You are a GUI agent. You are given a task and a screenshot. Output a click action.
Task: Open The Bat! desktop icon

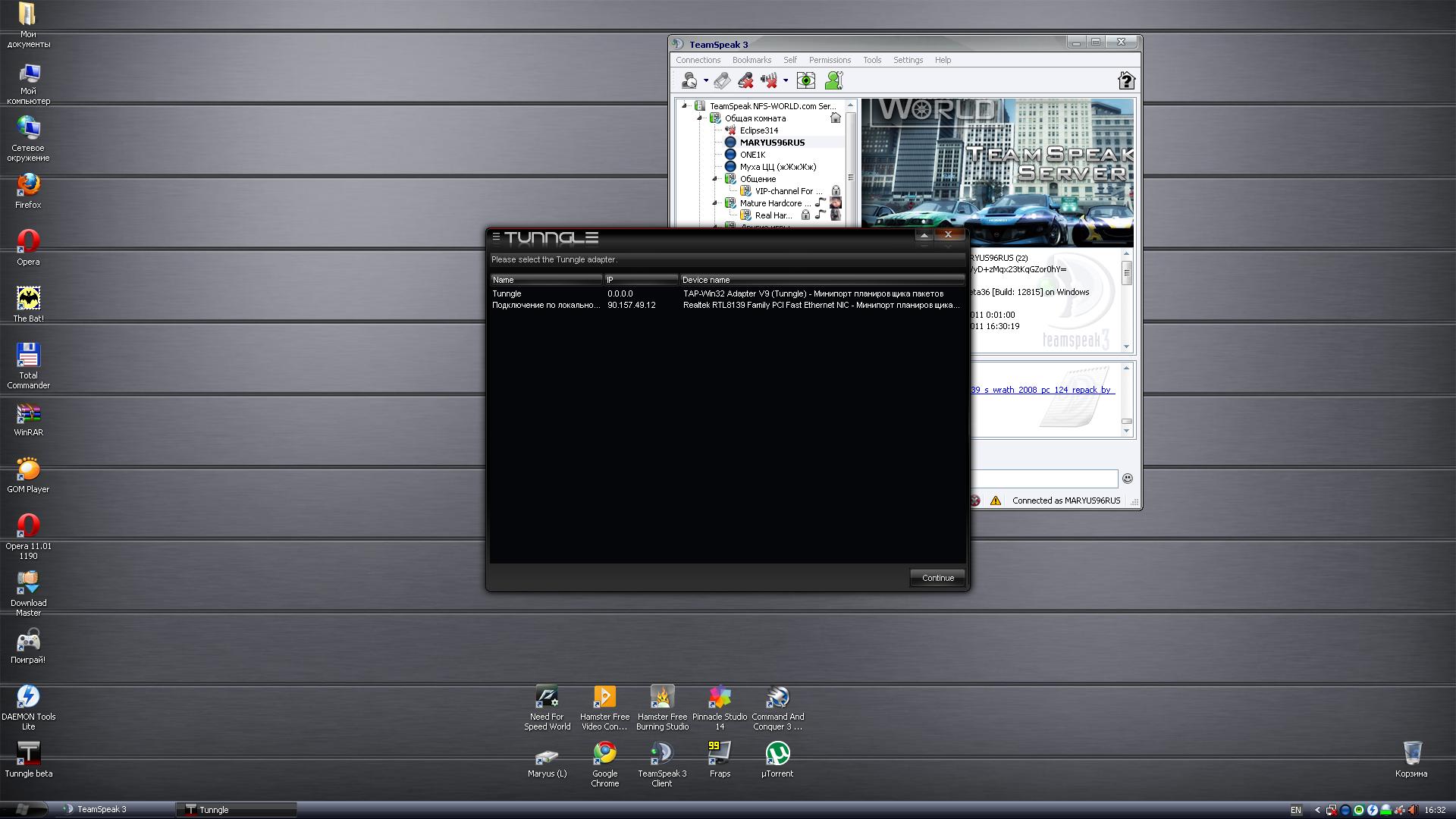click(x=28, y=304)
